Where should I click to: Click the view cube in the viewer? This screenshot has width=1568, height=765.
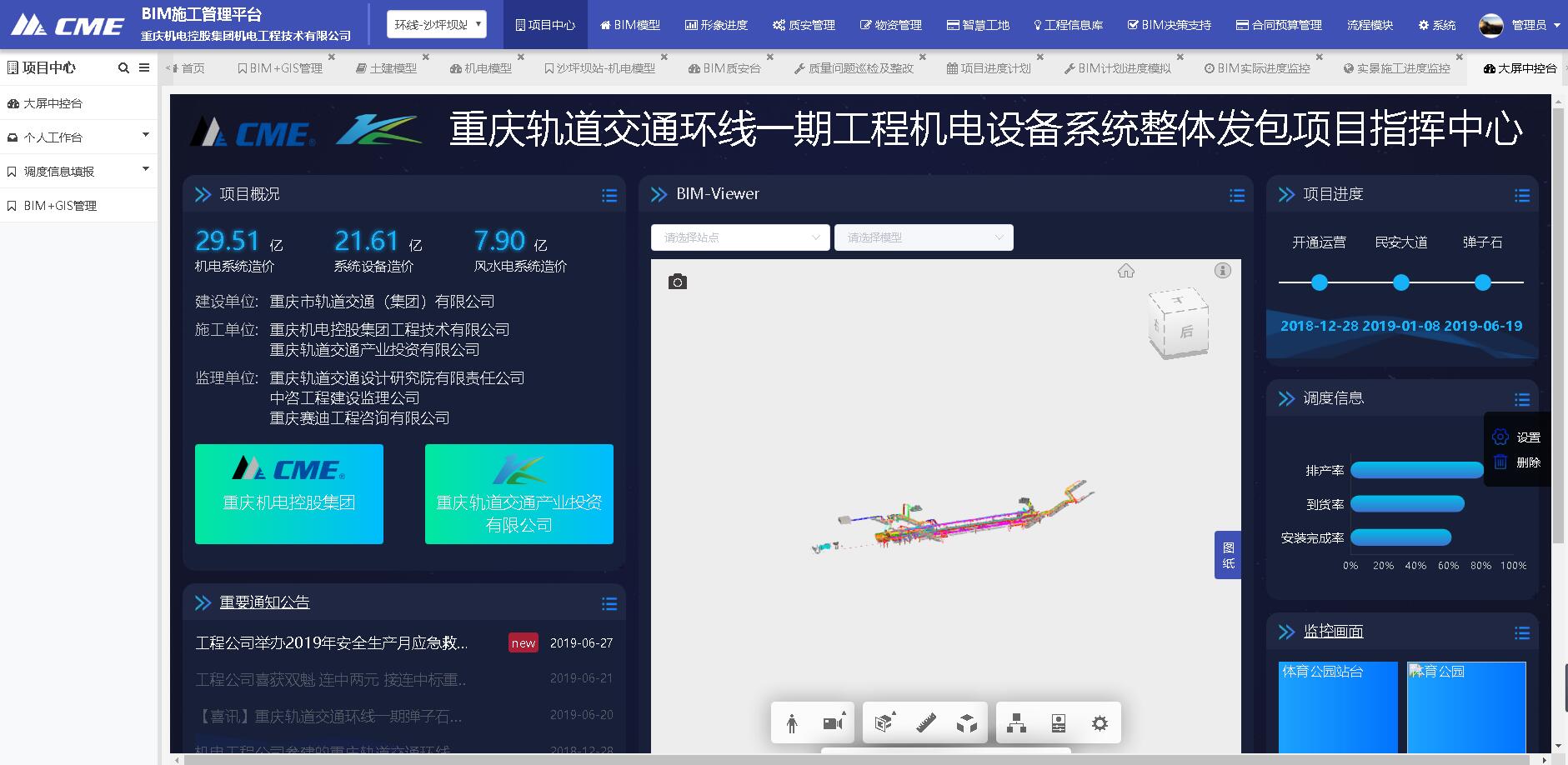point(1178,323)
